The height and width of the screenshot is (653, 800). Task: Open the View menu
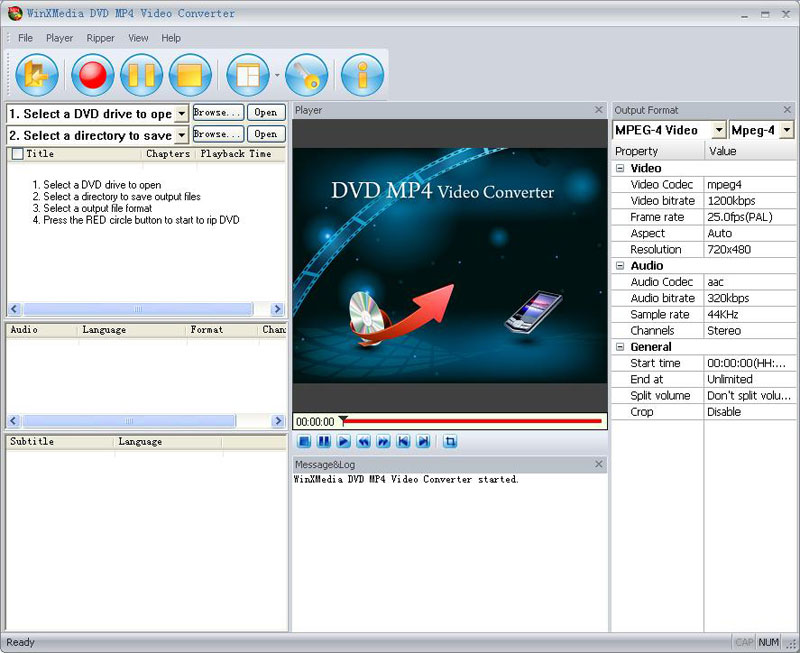[x=138, y=38]
